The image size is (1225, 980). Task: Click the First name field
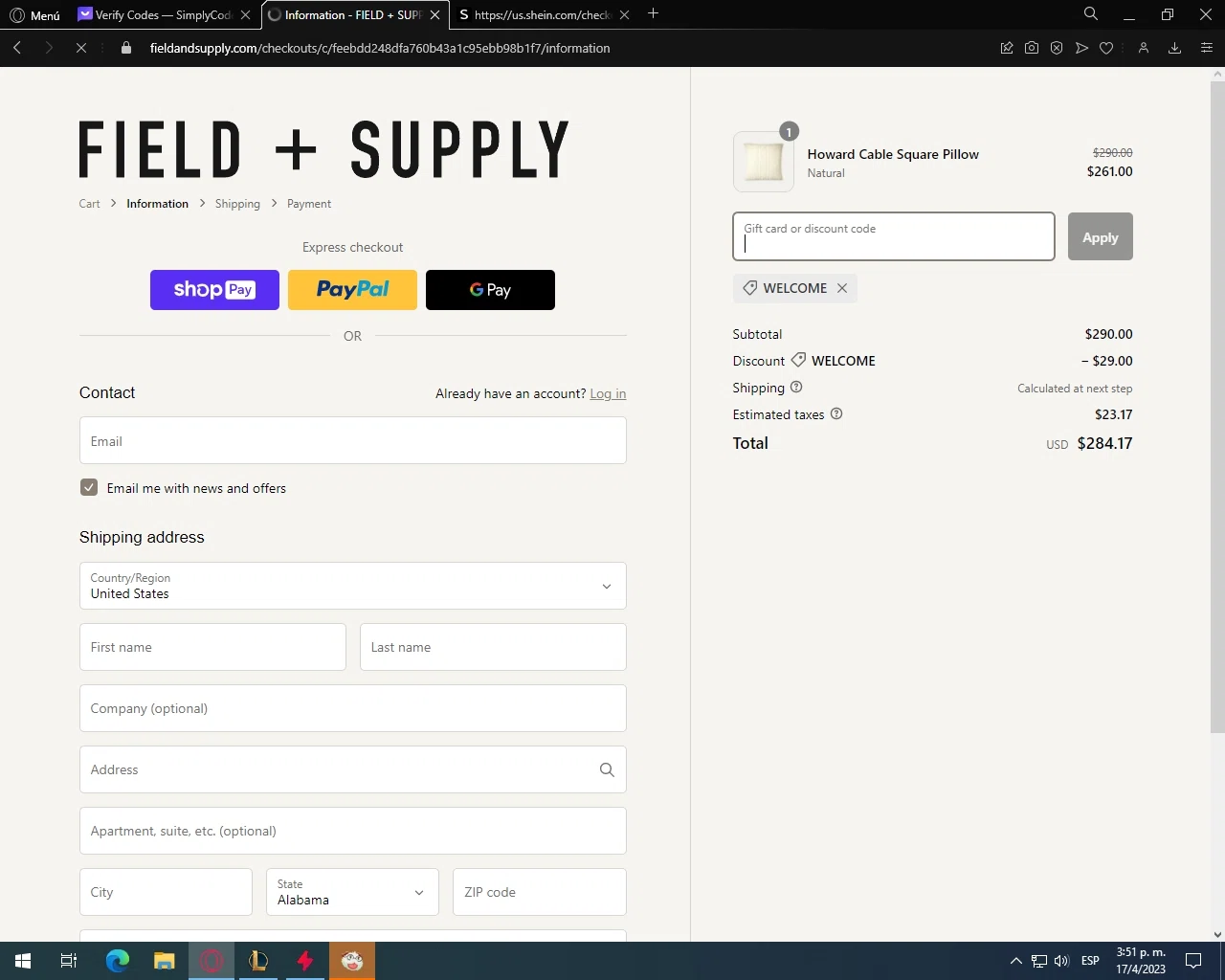212,647
